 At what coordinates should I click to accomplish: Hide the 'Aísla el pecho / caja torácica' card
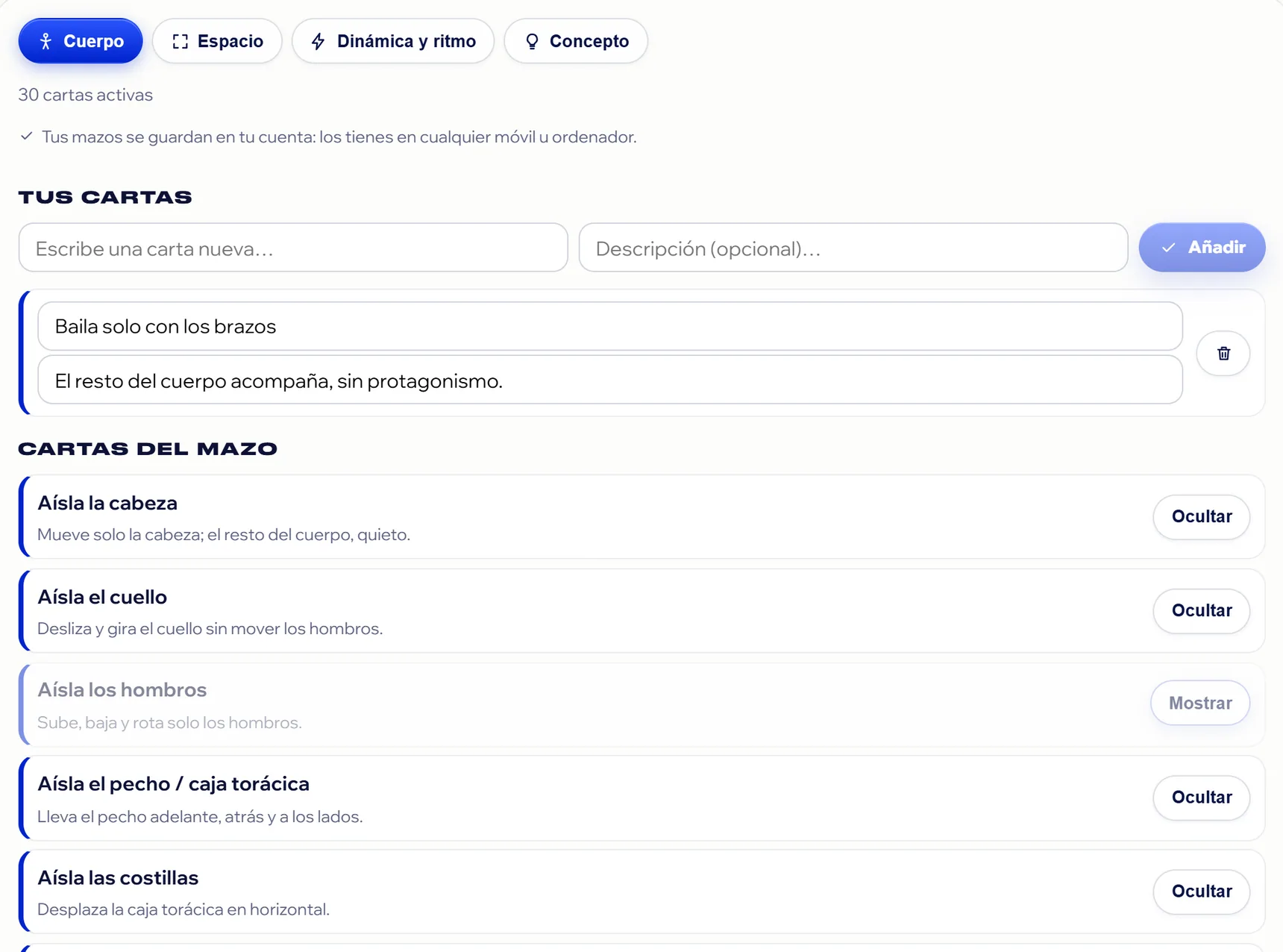(1201, 797)
